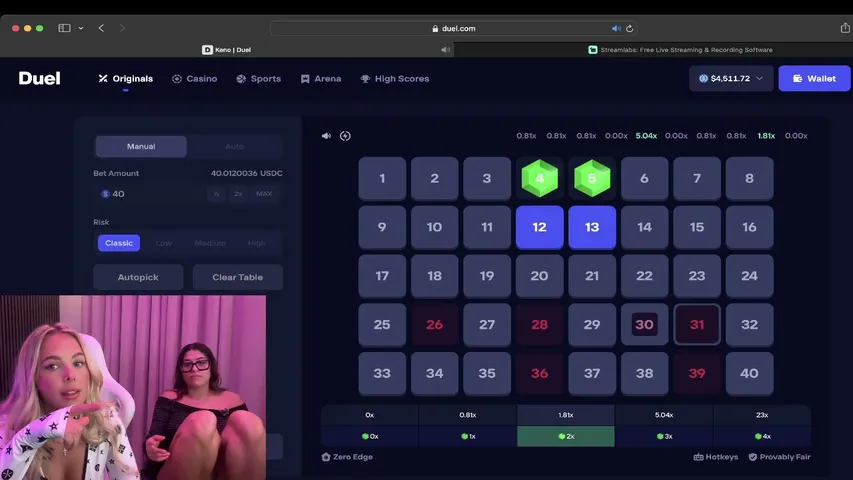
Task: Select keno number 8
Action: (749, 178)
